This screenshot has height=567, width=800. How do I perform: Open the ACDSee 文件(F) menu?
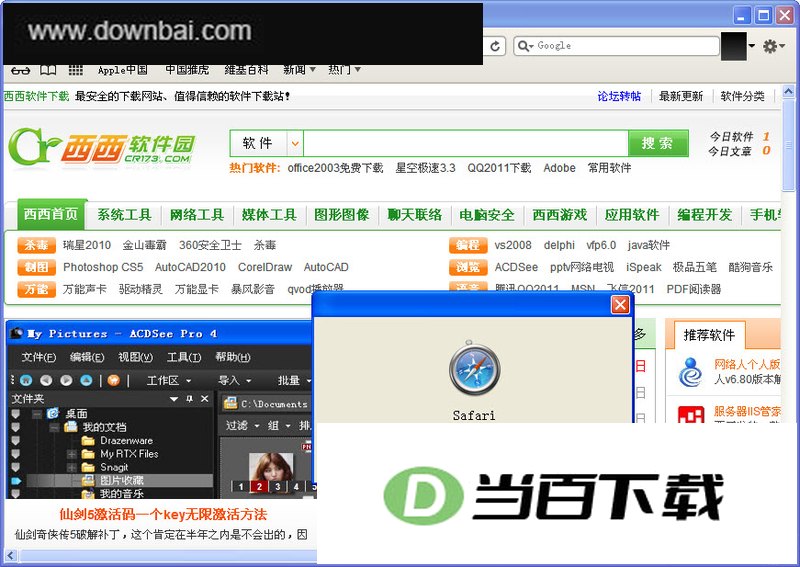click(39, 357)
